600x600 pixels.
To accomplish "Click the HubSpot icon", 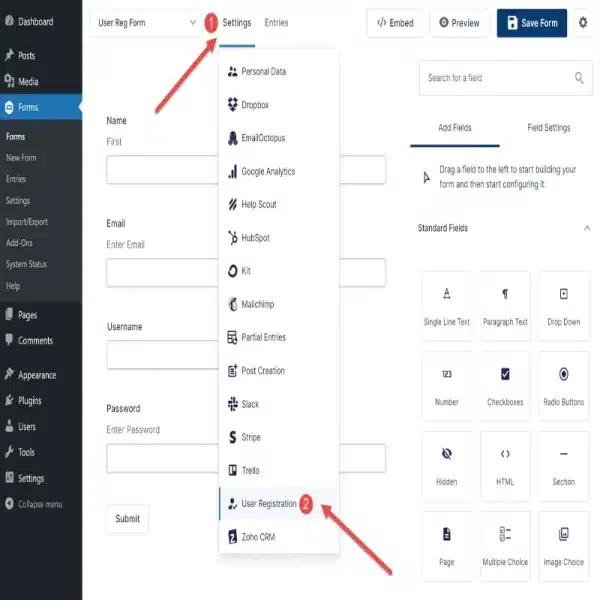I will (x=232, y=238).
